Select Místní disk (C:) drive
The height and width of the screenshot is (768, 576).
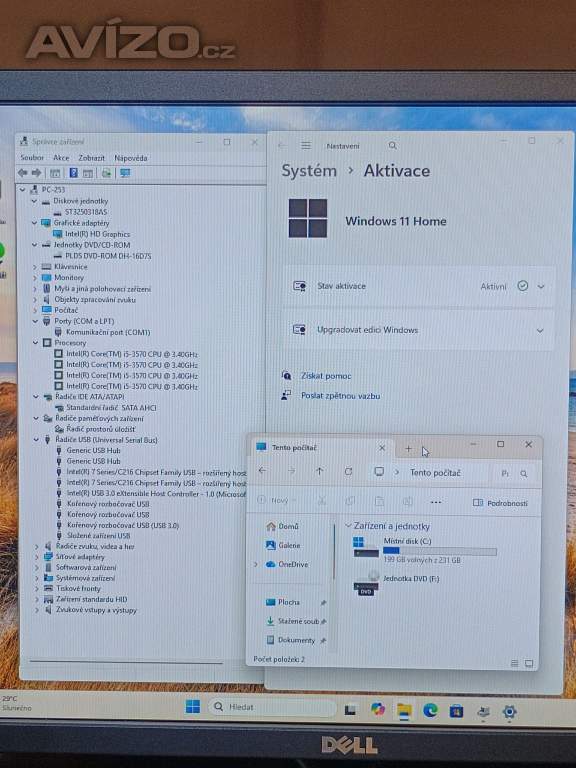[x=425, y=550]
